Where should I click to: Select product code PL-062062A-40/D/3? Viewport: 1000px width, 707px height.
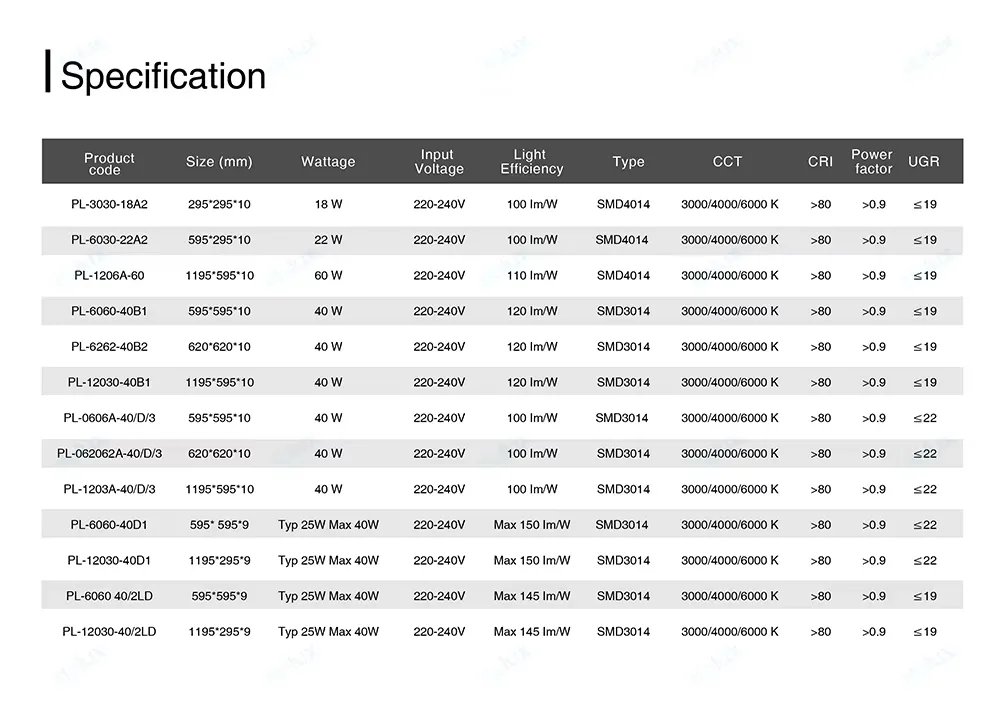click(x=109, y=454)
